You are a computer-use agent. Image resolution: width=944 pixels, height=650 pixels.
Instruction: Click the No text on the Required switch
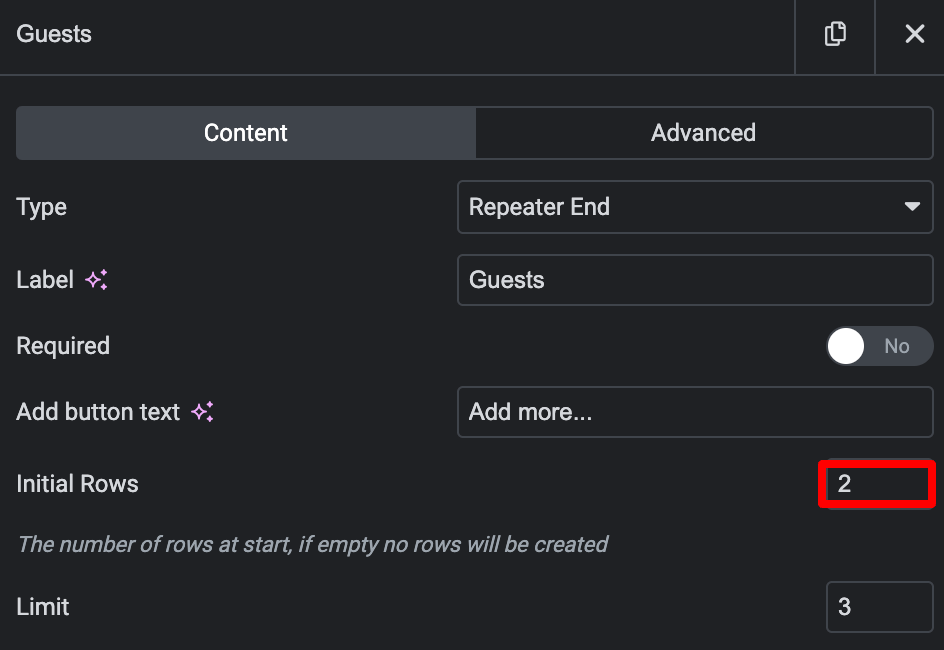tap(896, 346)
